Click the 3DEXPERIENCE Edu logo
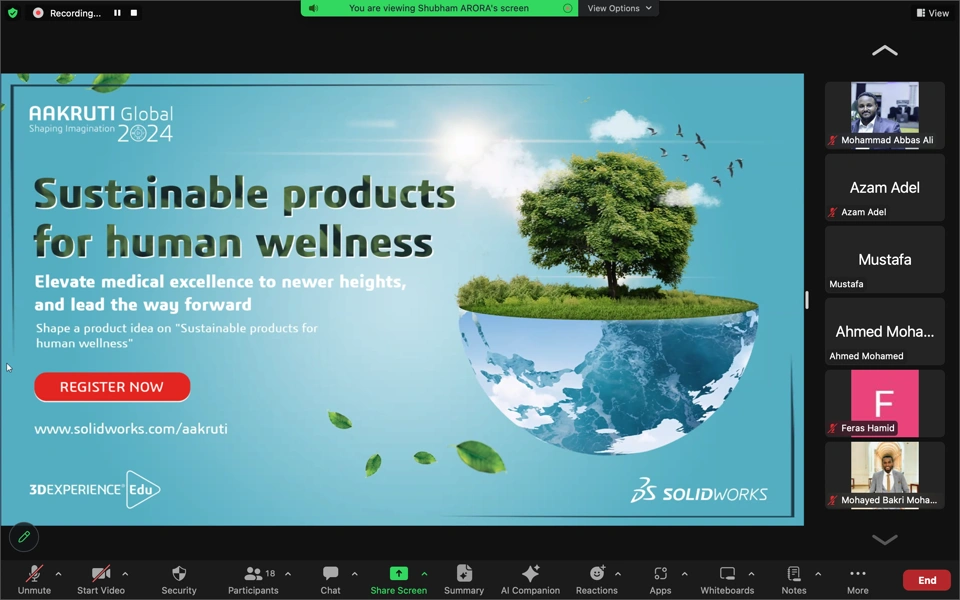Viewport: 960px width, 600px height. click(95, 489)
